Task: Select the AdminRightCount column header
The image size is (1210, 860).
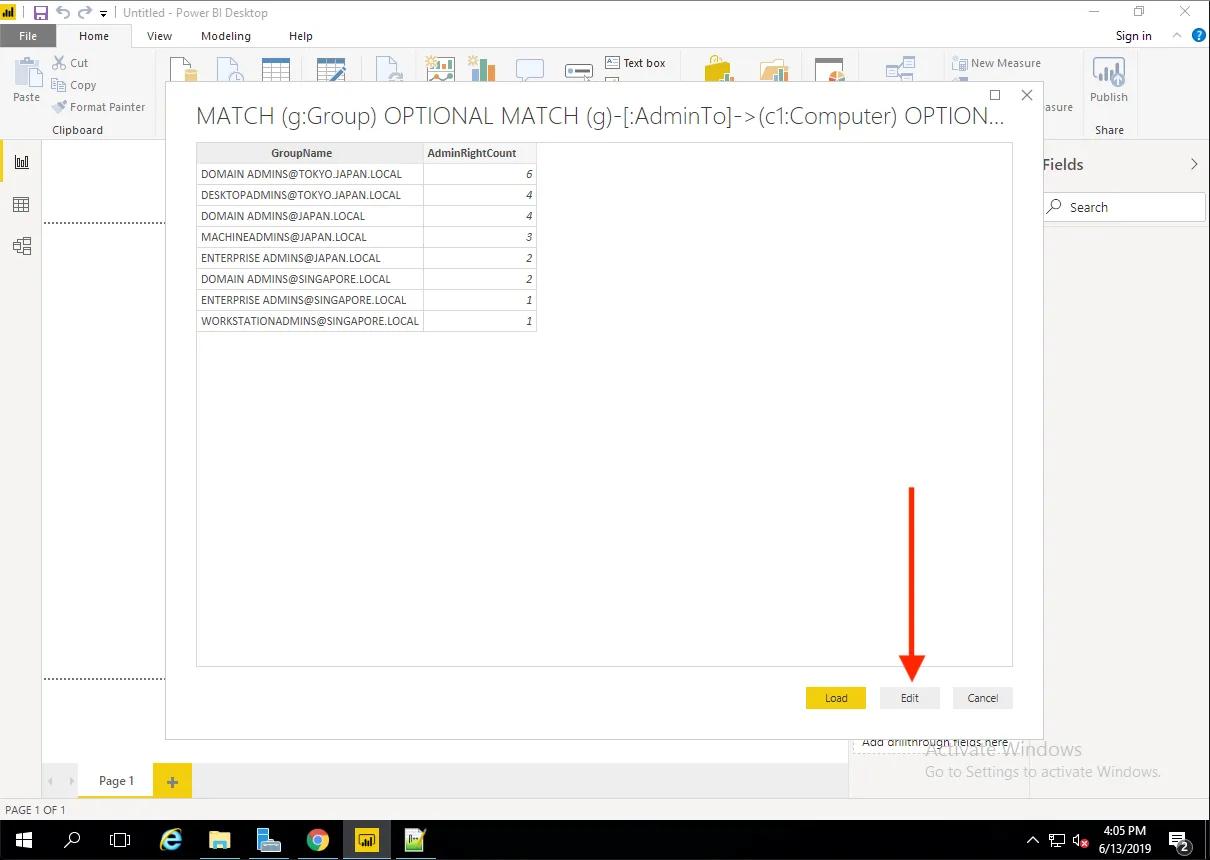Action: 480,153
